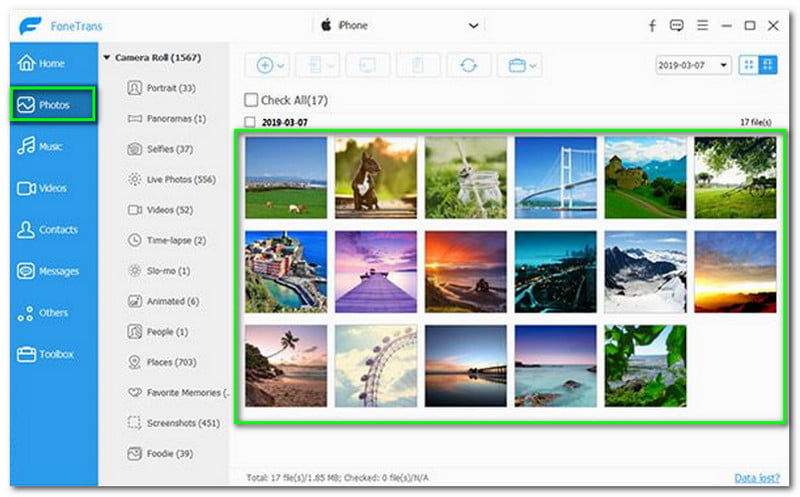Image resolution: width=800 pixels, height=497 pixels.
Task: Go to Contacts in the sidebar
Action: [x=52, y=230]
